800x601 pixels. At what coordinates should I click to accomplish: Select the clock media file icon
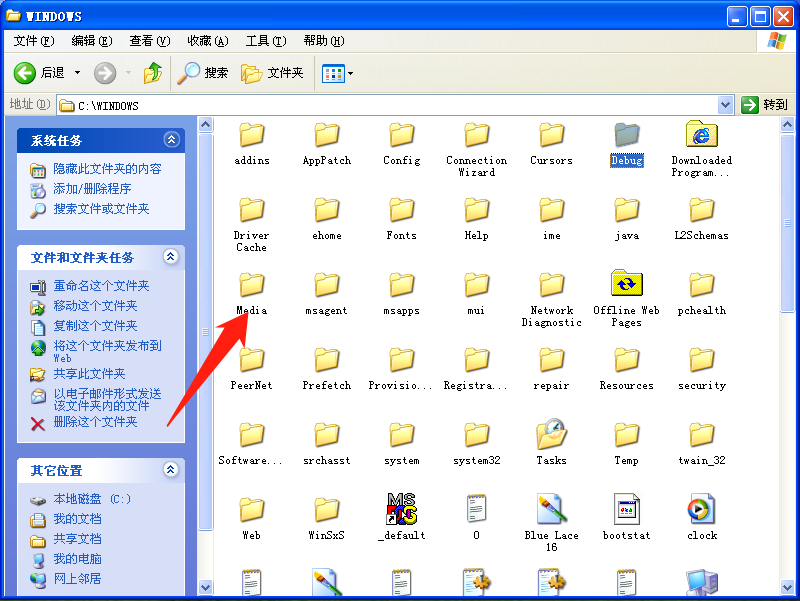pos(702,509)
